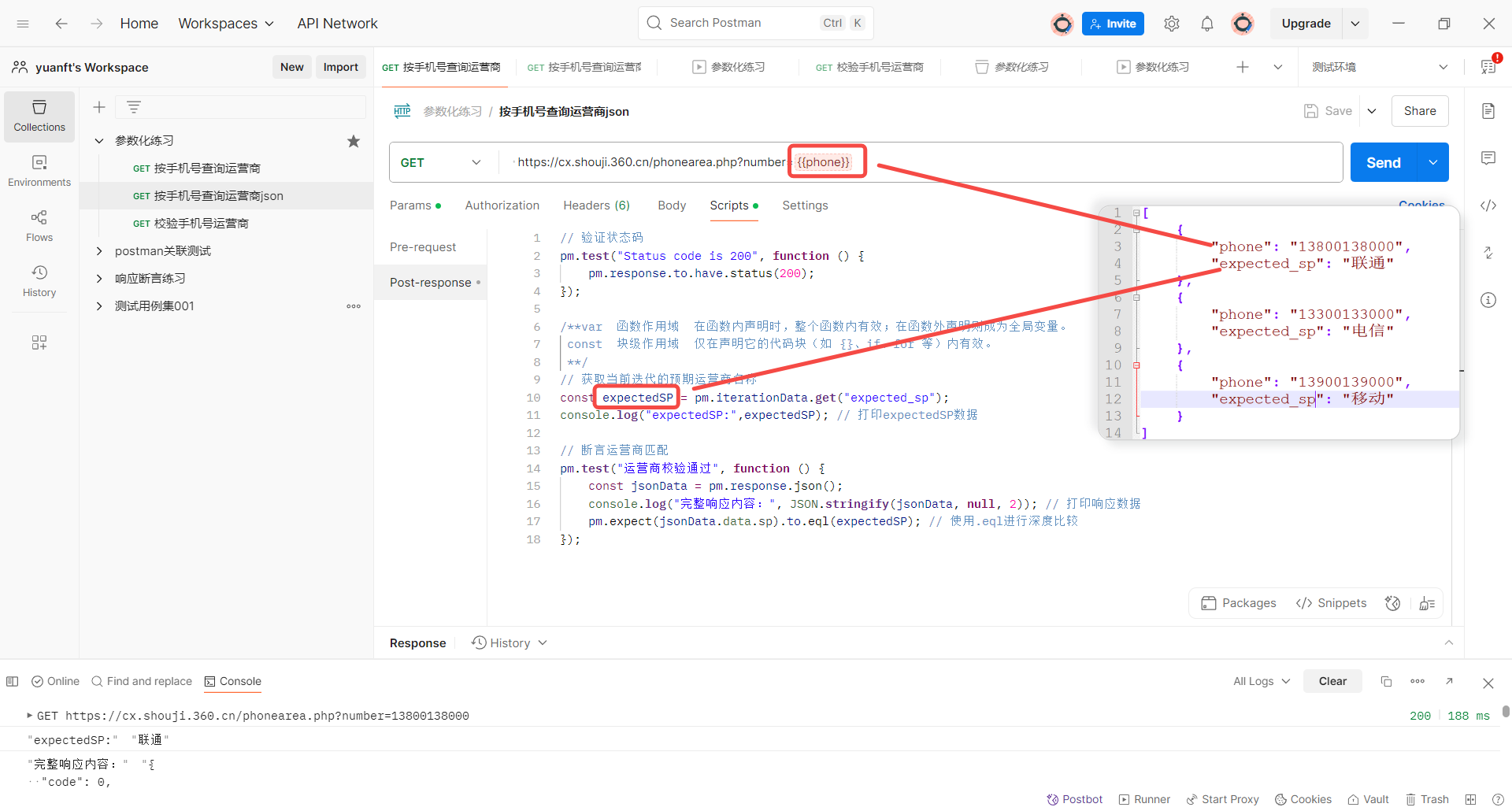This screenshot has width=1512, height=811.
Task: Open new request tab with plus icon
Action: pos(1243,67)
